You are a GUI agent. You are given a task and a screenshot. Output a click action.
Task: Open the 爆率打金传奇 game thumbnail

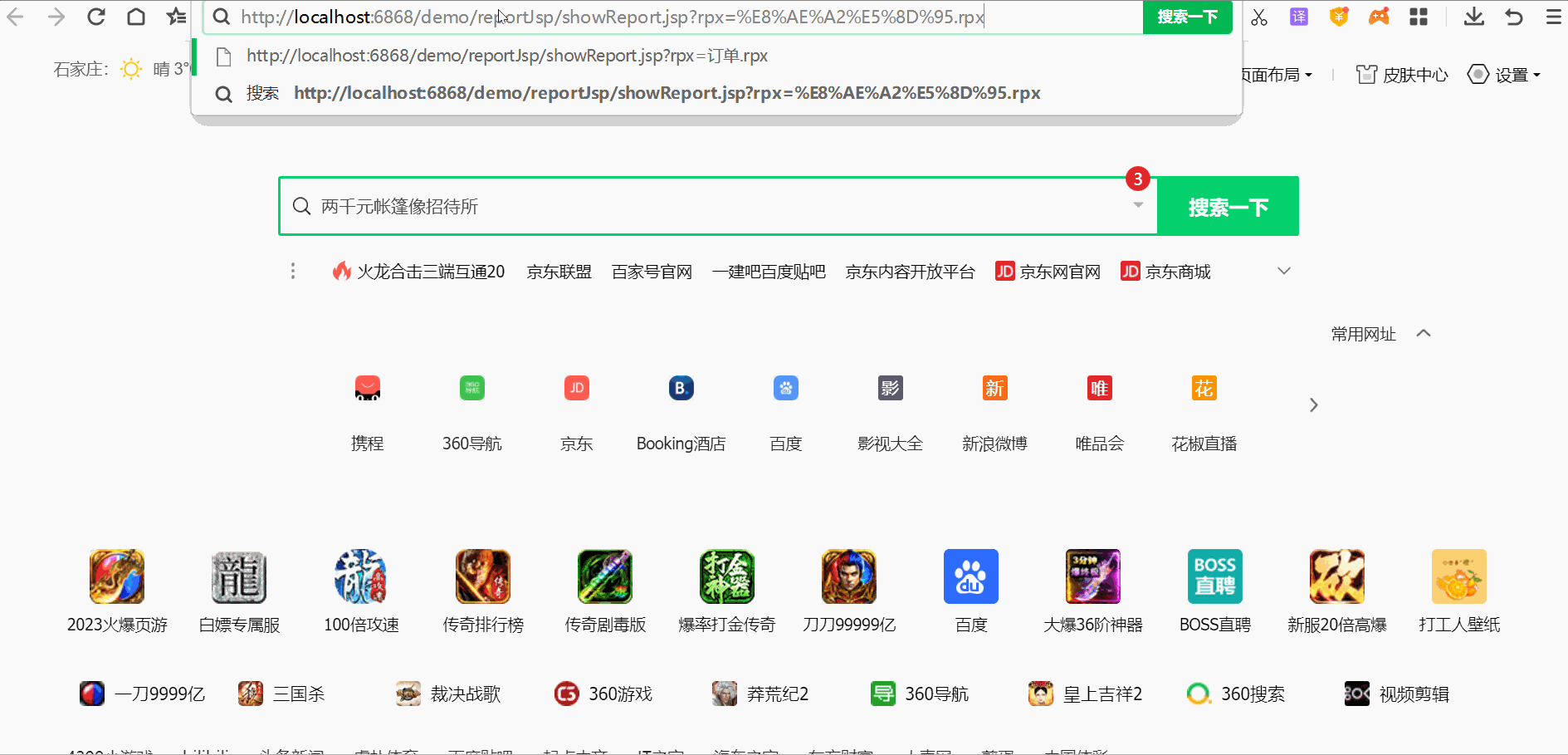(727, 576)
